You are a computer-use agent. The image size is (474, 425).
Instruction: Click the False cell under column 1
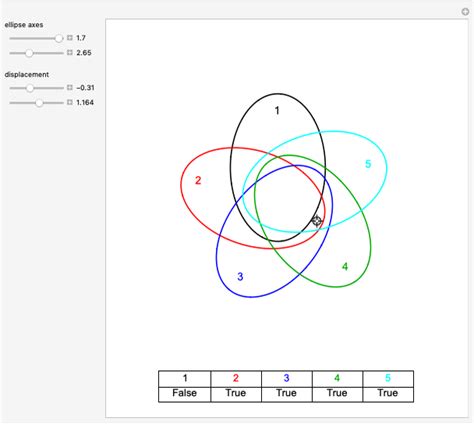(x=185, y=394)
